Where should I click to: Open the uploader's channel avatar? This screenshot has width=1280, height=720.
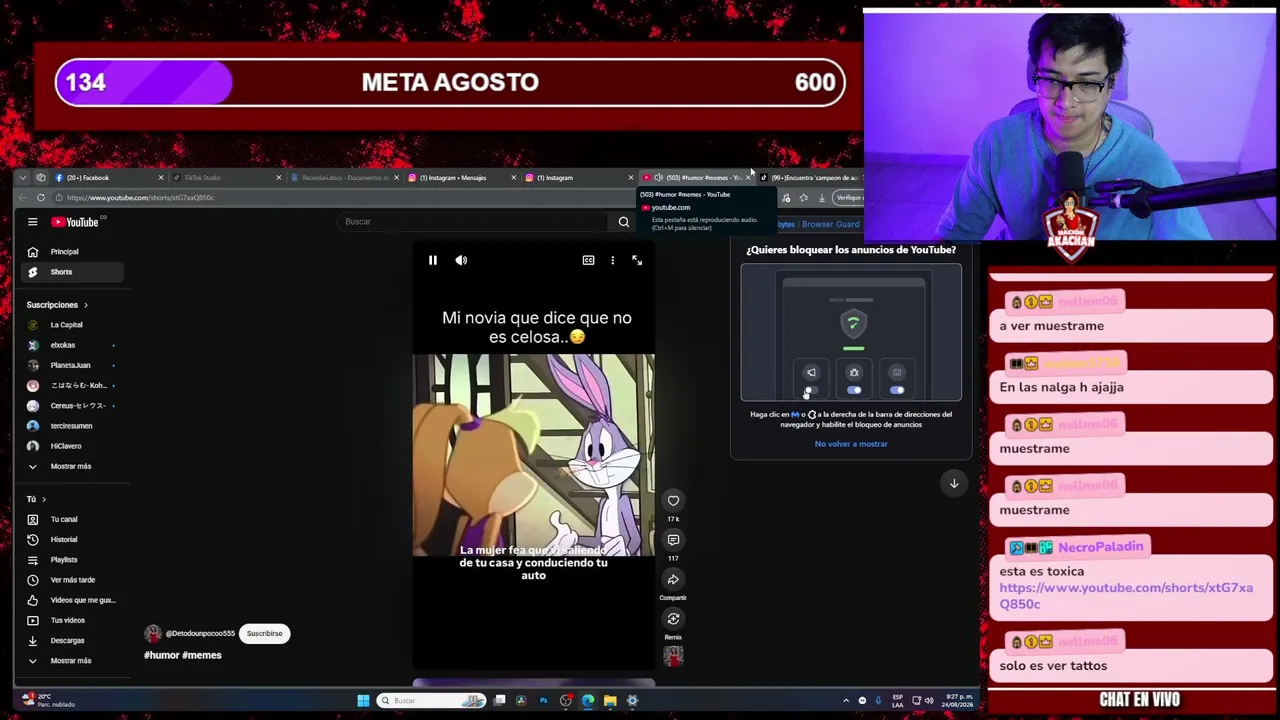(x=153, y=633)
